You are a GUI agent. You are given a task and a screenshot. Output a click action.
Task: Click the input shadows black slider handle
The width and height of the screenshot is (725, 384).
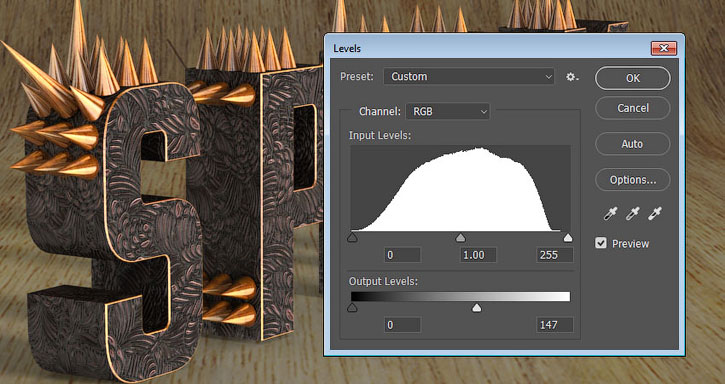coord(352,238)
